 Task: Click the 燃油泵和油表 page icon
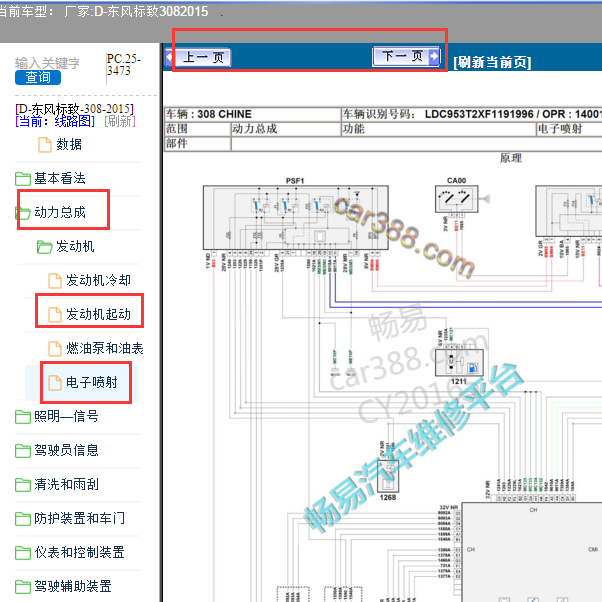click(x=55, y=349)
